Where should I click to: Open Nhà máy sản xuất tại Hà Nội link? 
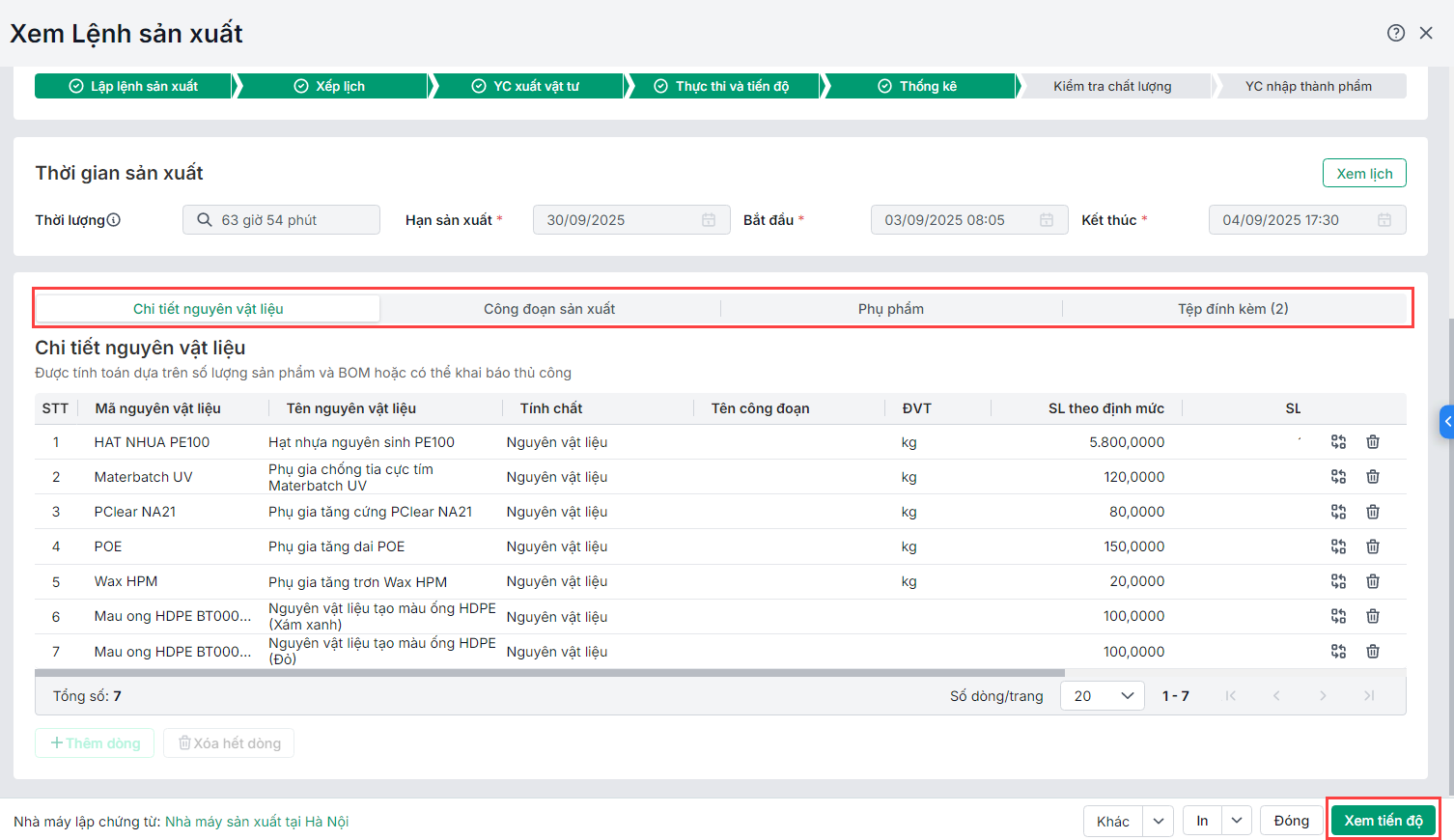[257, 822]
